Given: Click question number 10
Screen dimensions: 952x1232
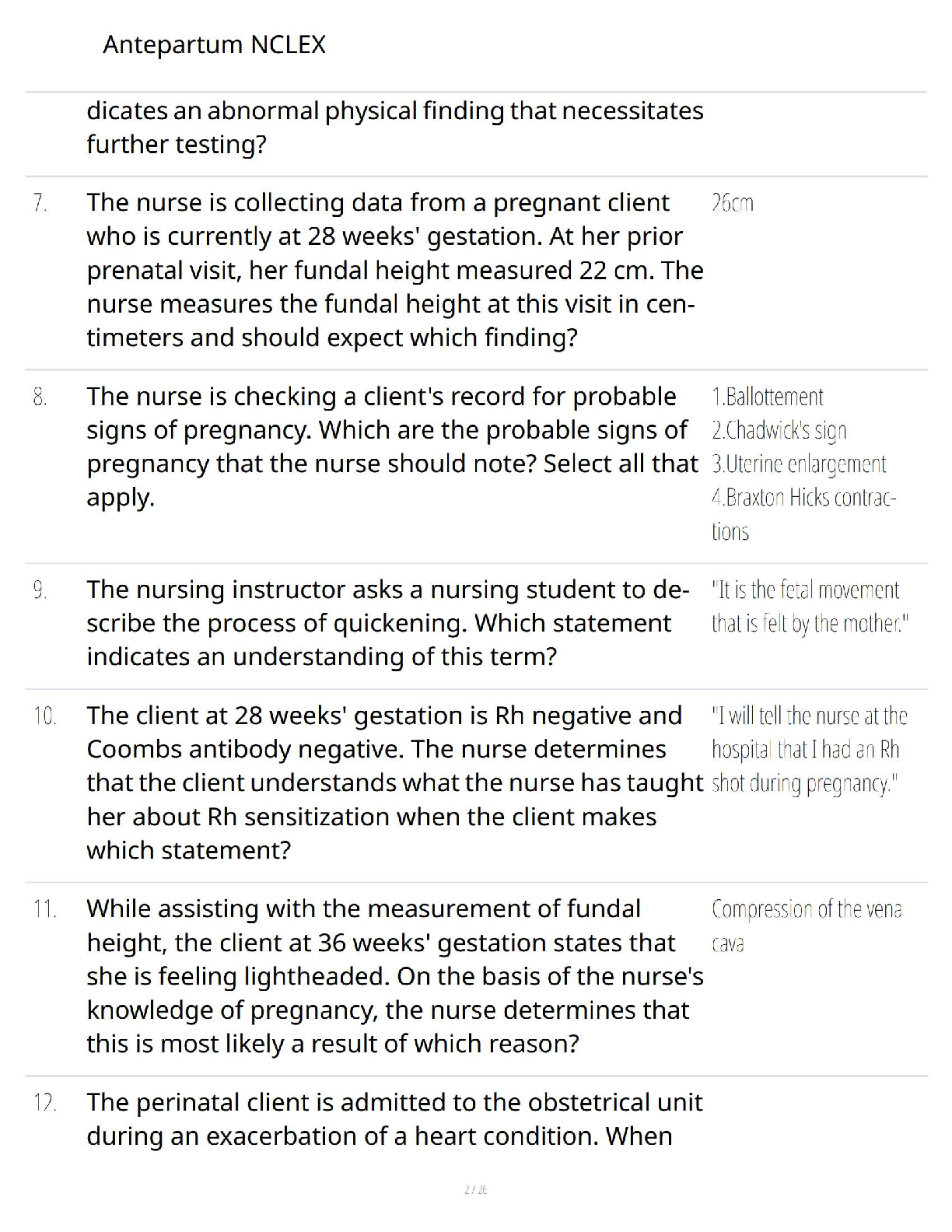Looking at the screenshot, I should [x=44, y=716].
